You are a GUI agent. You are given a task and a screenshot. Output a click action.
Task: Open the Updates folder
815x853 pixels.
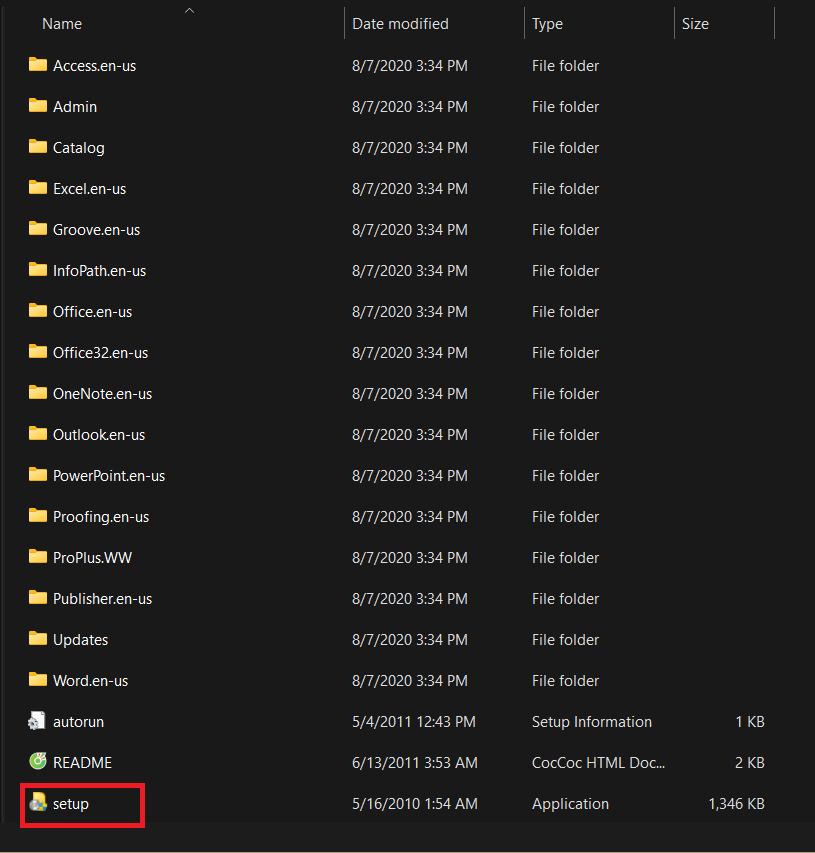click(80, 639)
